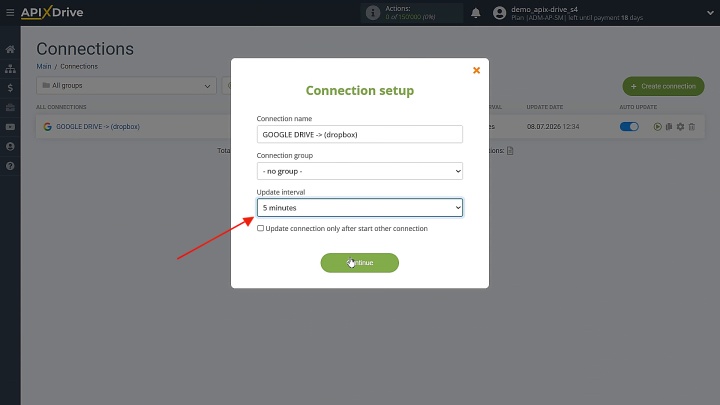Open the connections sitemap icon in sidebar
This screenshot has width=720, height=405.
coord(10,69)
